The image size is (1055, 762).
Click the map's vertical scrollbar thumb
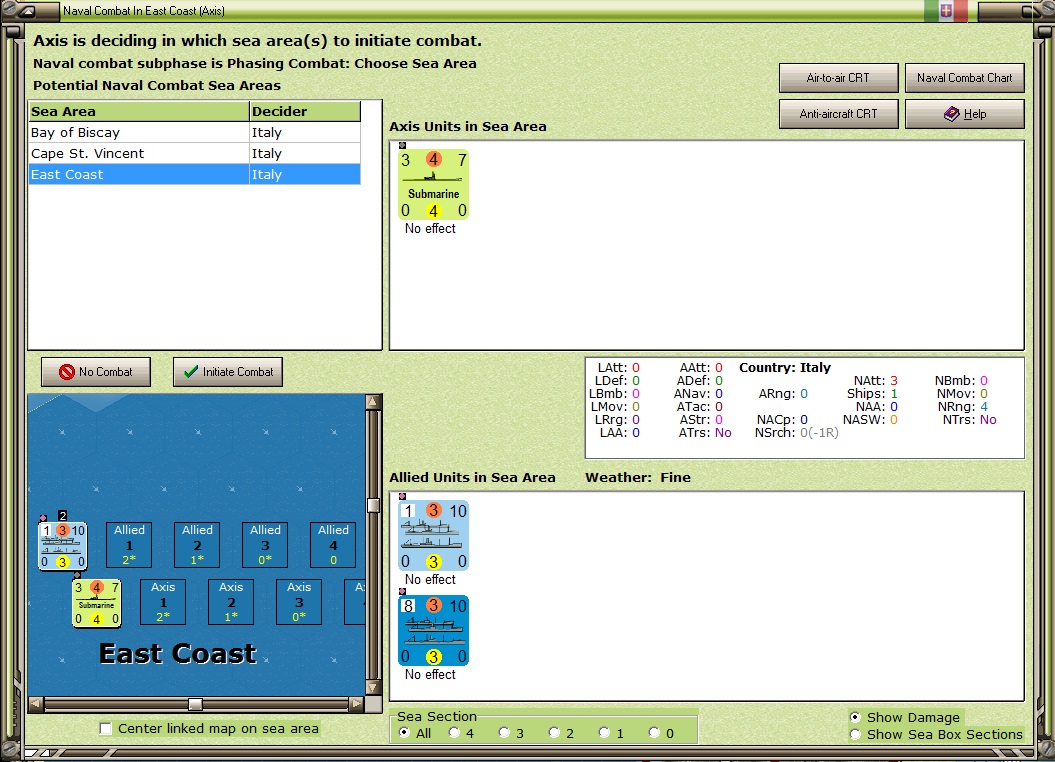(373, 505)
